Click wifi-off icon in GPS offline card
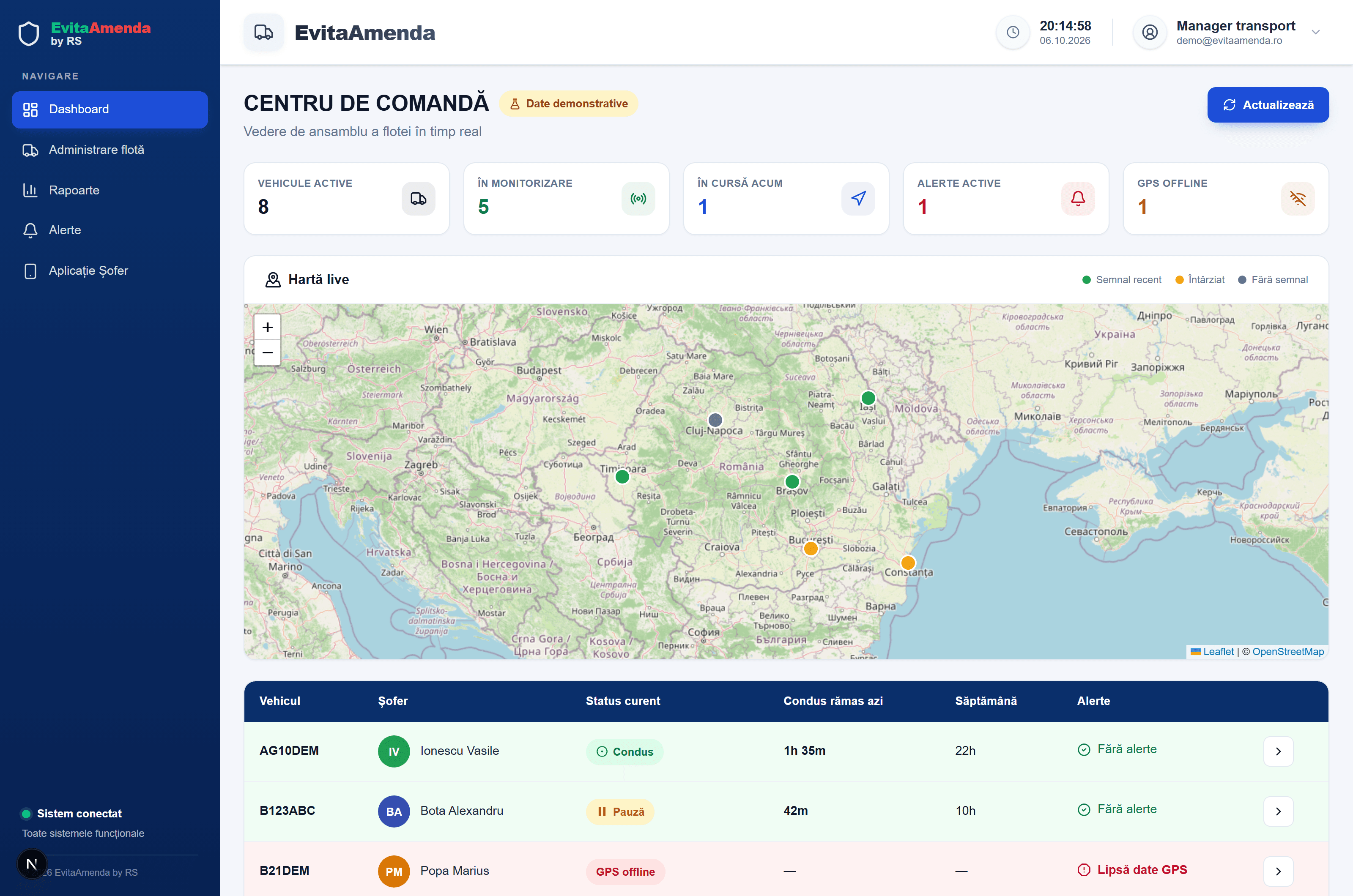The width and height of the screenshot is (1353, 896). click(1298, 199)
